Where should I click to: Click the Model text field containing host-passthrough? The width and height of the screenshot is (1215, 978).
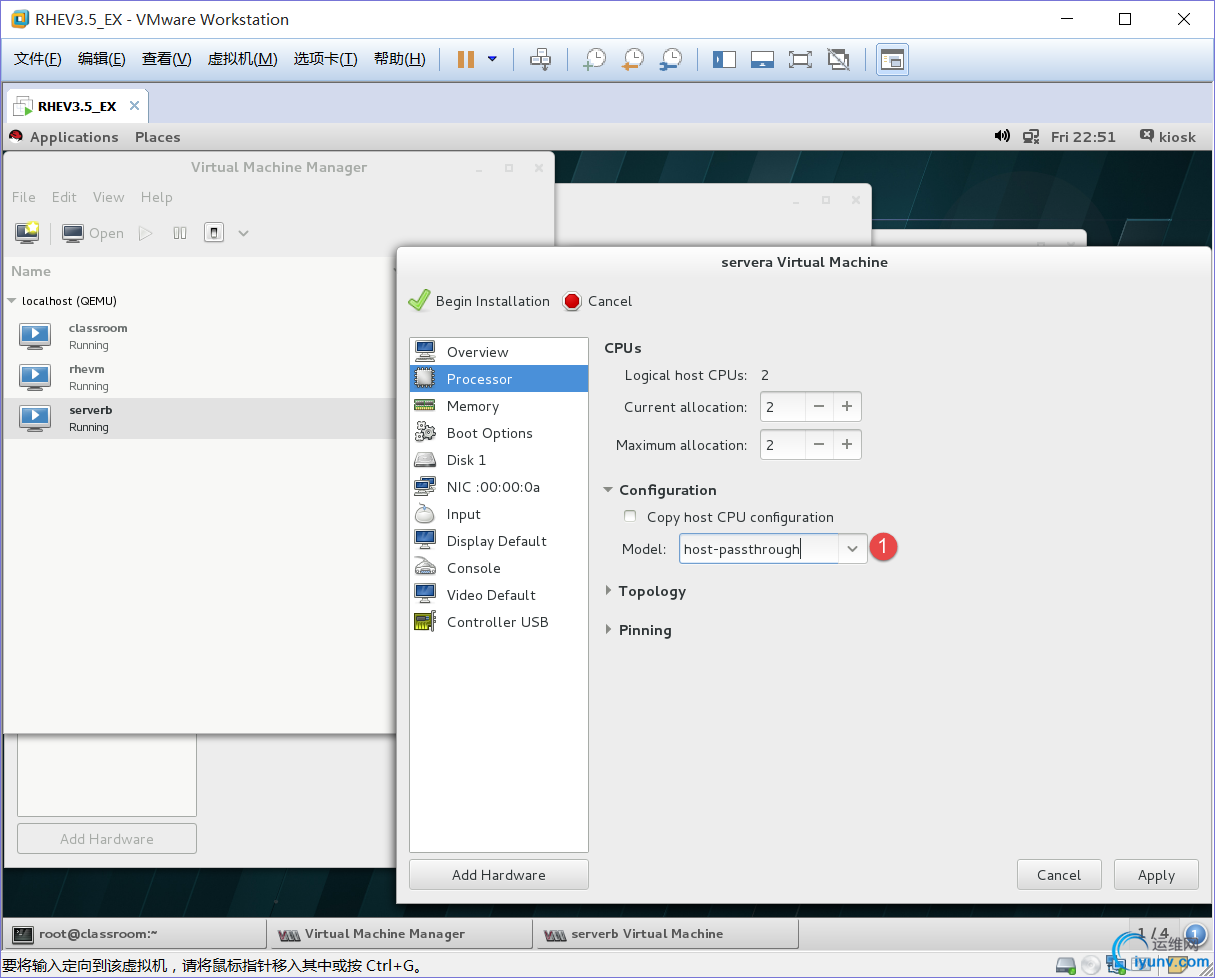759,549
